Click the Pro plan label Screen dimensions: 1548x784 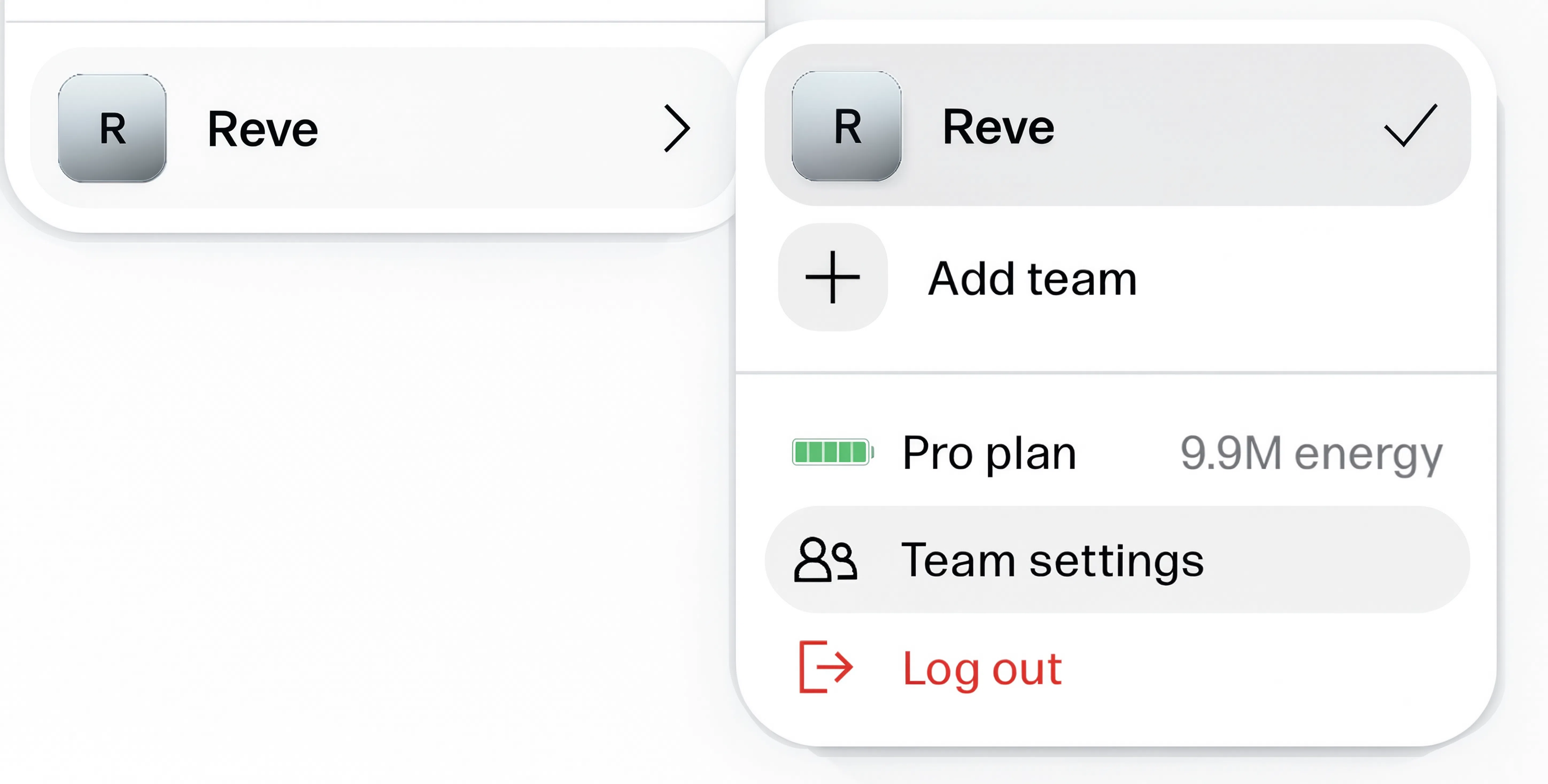(989, 454)
